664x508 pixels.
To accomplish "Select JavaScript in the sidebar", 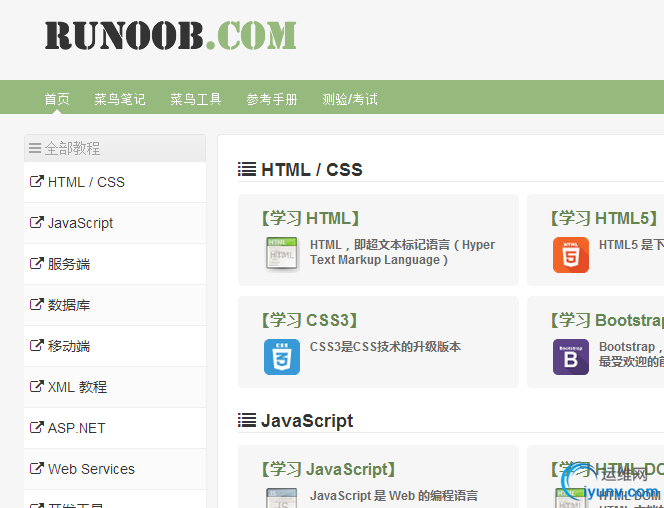I will pyautogui.click(x=115, y=223).
